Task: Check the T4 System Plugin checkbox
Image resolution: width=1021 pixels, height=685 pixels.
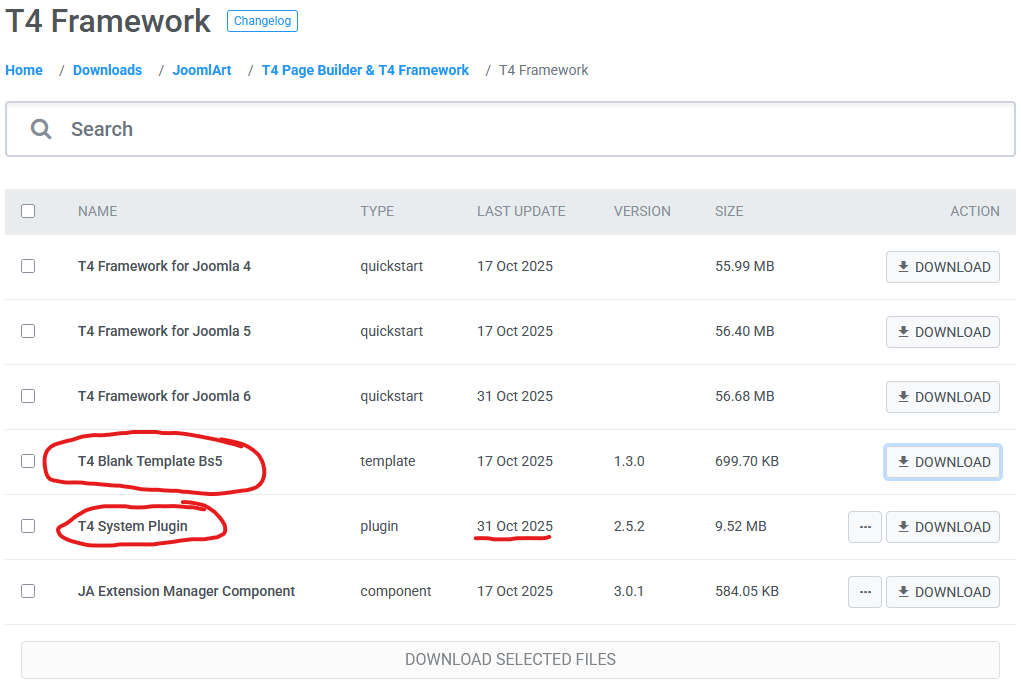Action: point(28,526)
